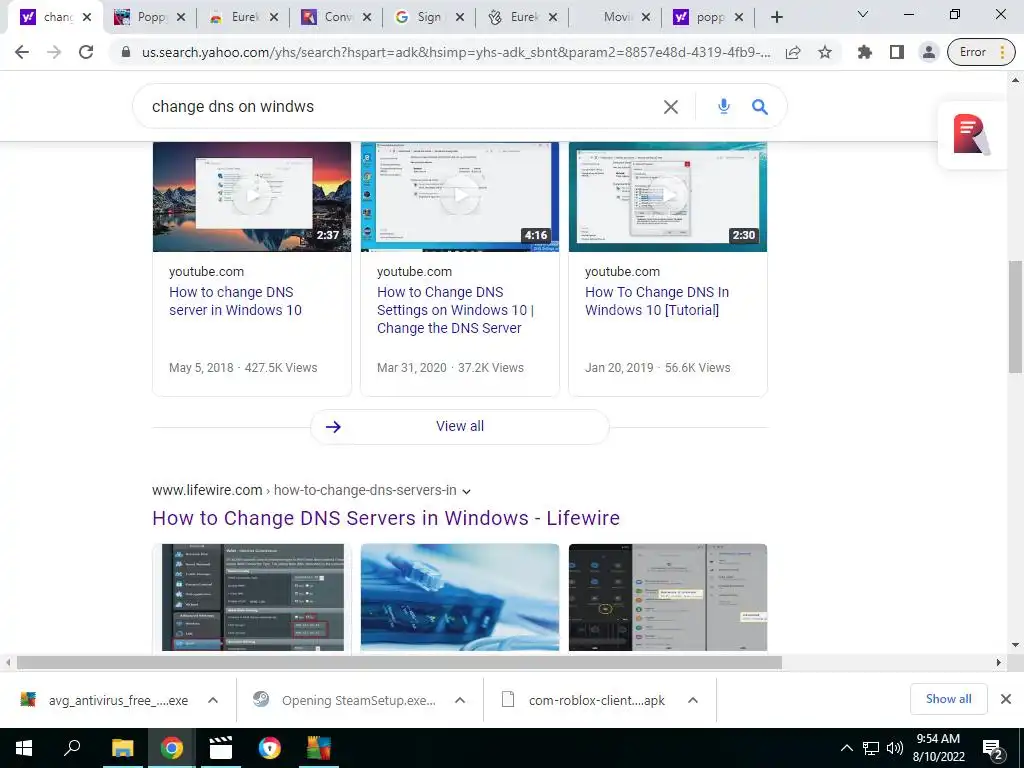Open the dark phone settings image
The height and width of the screenshot is (768, 1024).
(667, 597)
